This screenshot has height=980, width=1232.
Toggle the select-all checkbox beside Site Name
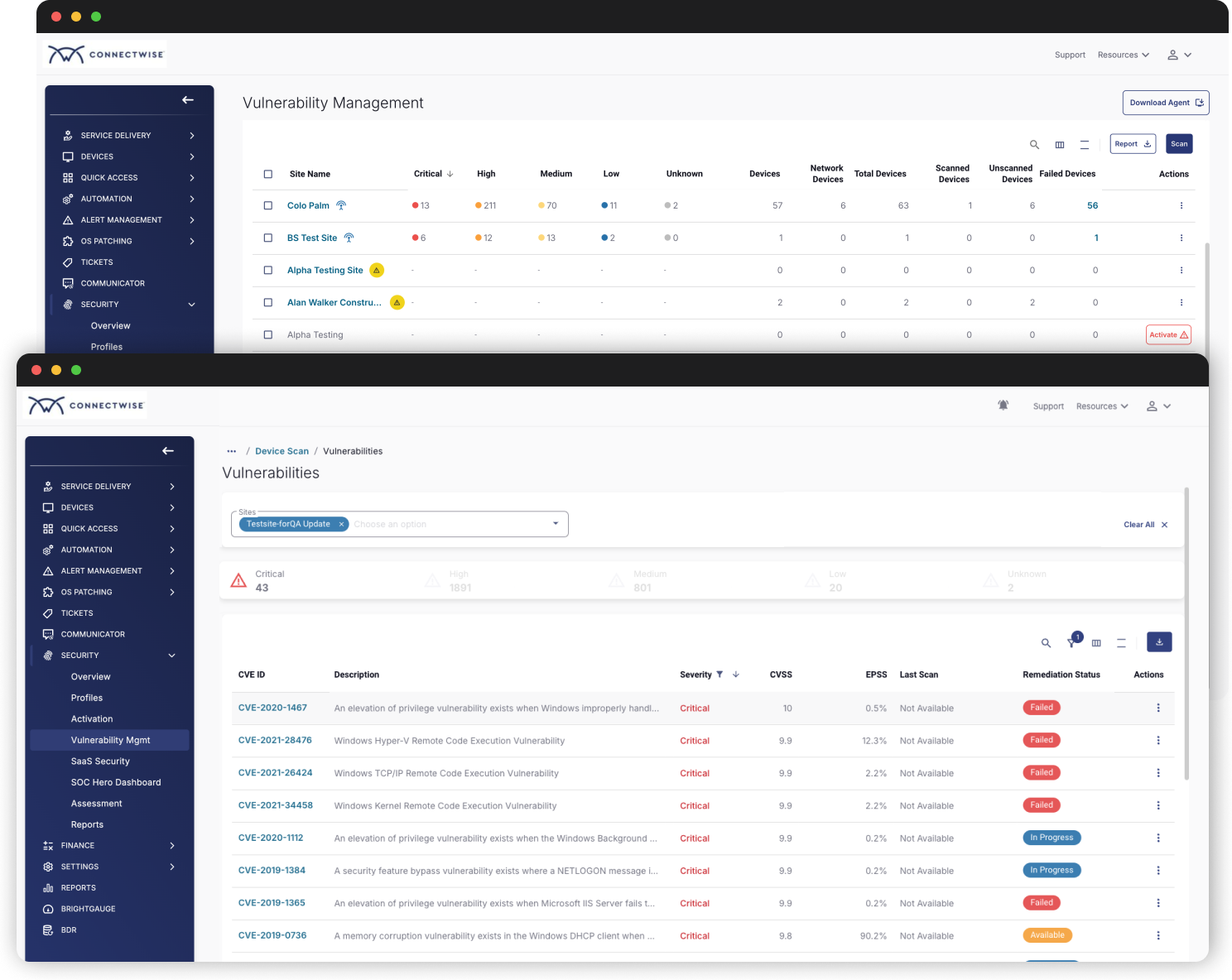coord(268,174)
